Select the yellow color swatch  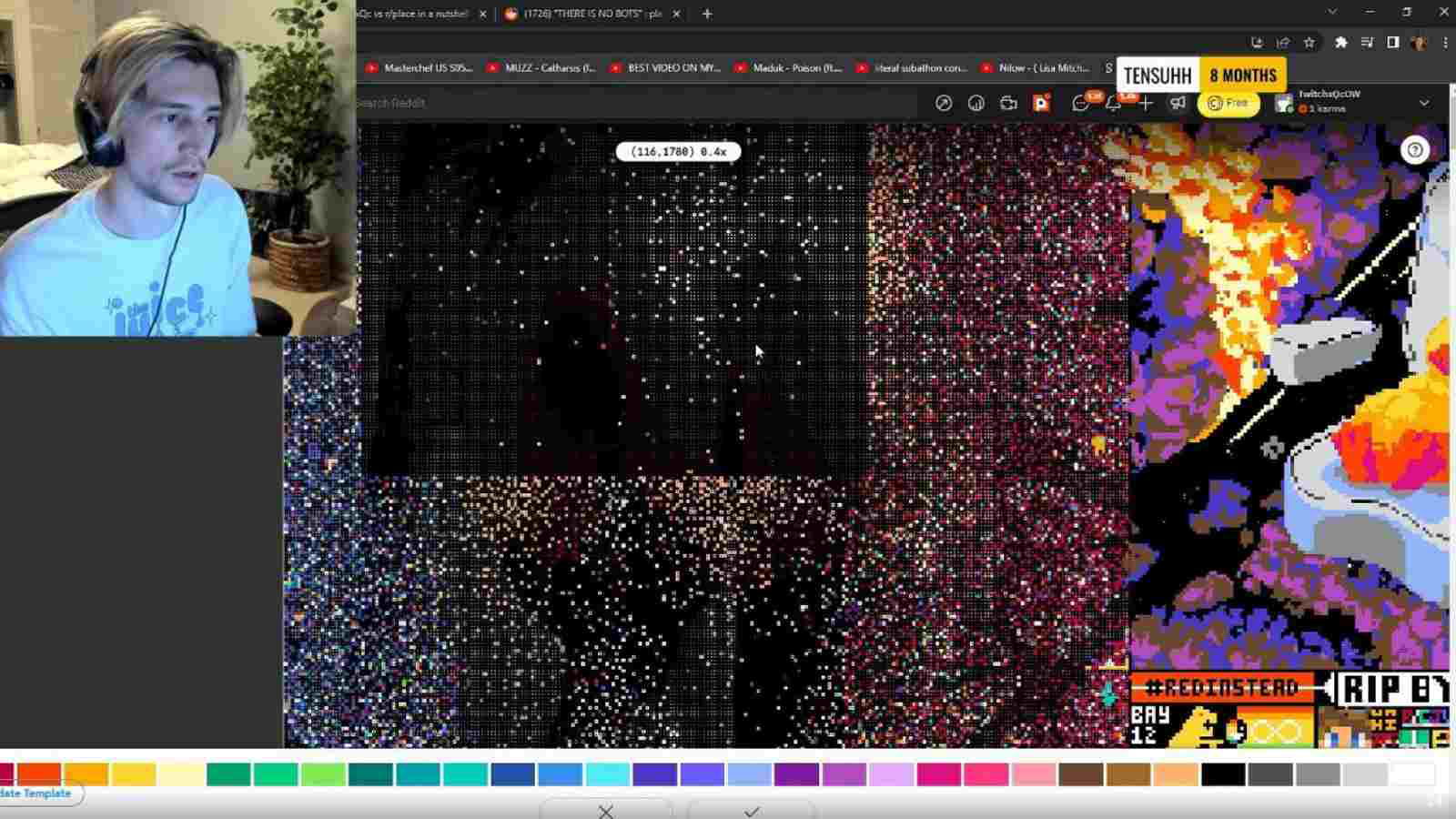click(x=134, y=774)
